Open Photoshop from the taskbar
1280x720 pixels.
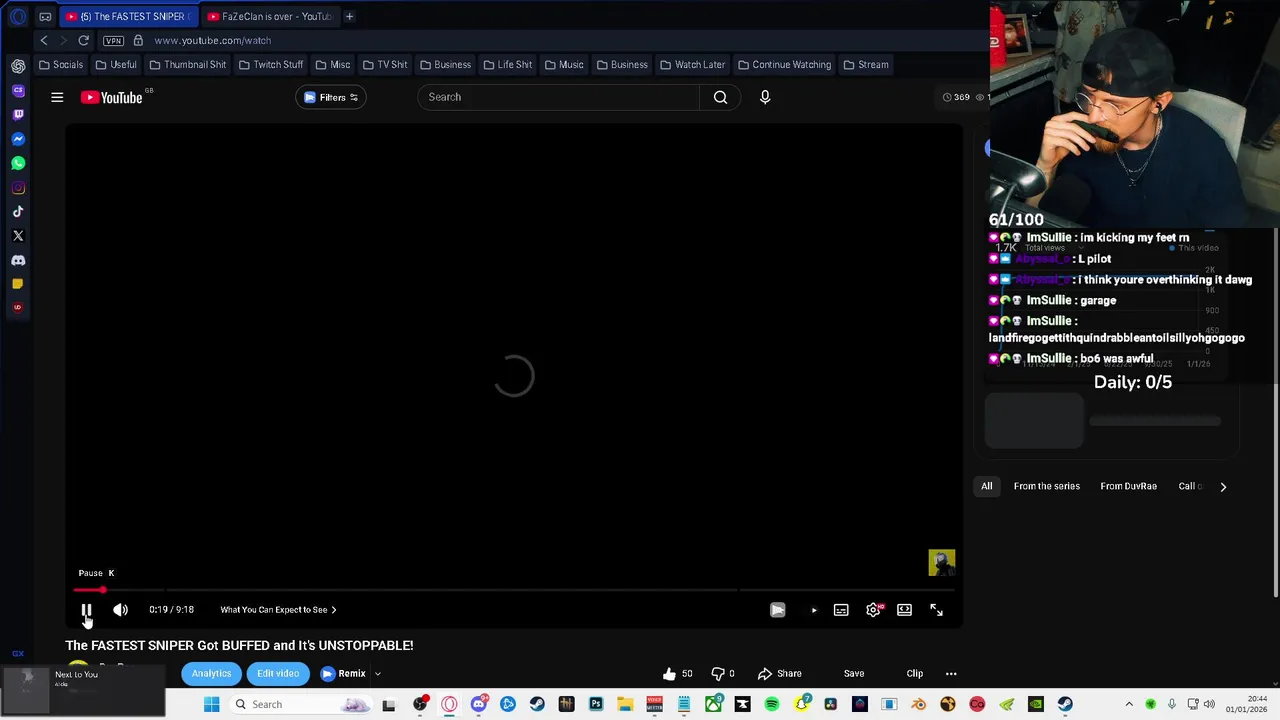(596, 705)
